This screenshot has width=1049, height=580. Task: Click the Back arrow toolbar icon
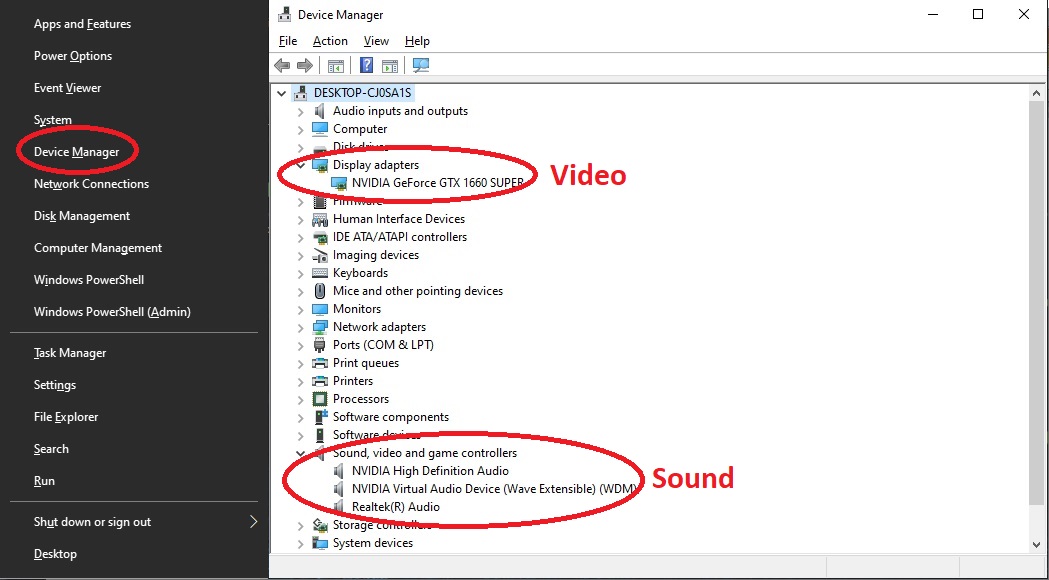coord(282,66)
